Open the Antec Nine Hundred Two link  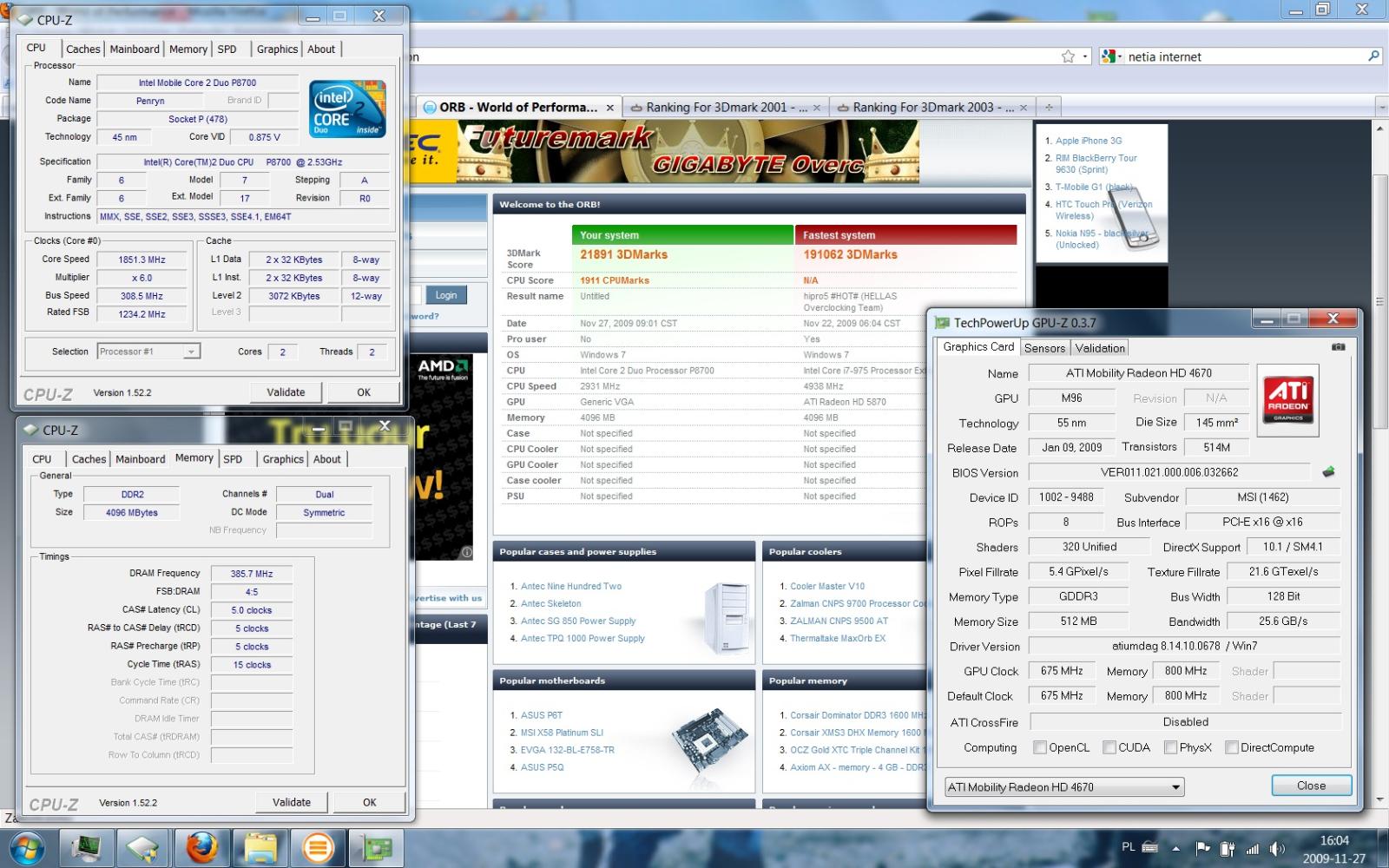coord(571,586)
